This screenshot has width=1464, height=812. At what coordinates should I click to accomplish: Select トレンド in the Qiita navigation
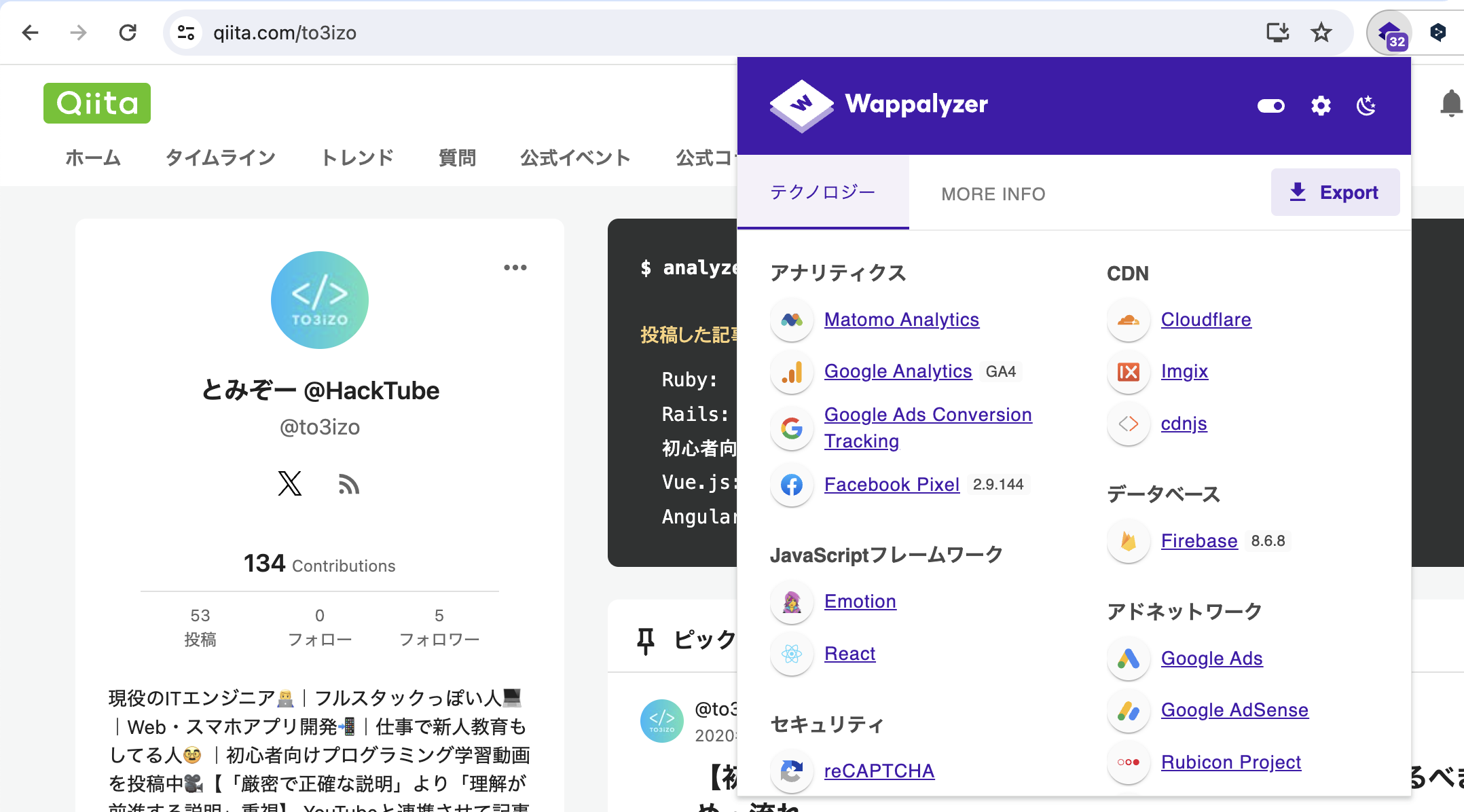pos(357,158)
